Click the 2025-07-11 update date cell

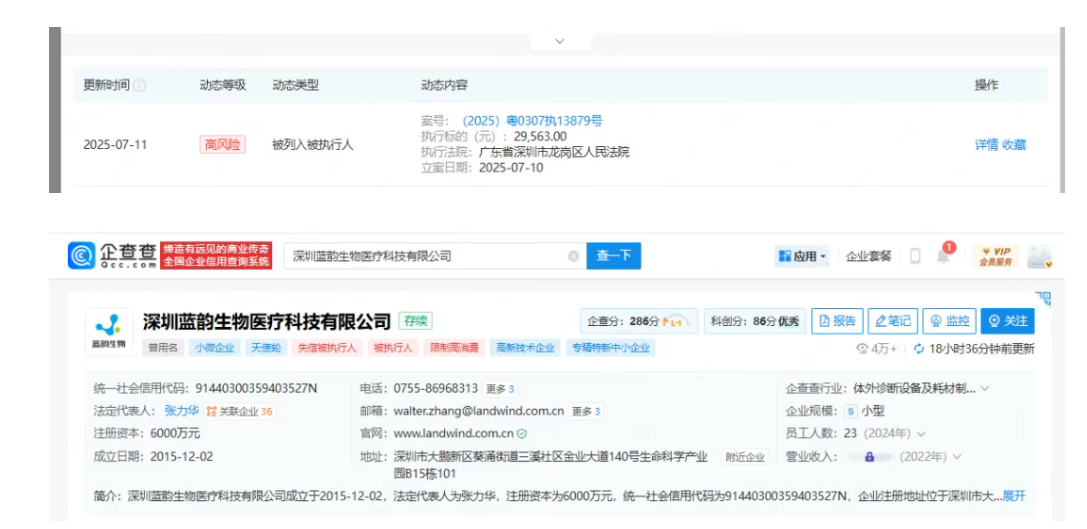coord(115,145)
